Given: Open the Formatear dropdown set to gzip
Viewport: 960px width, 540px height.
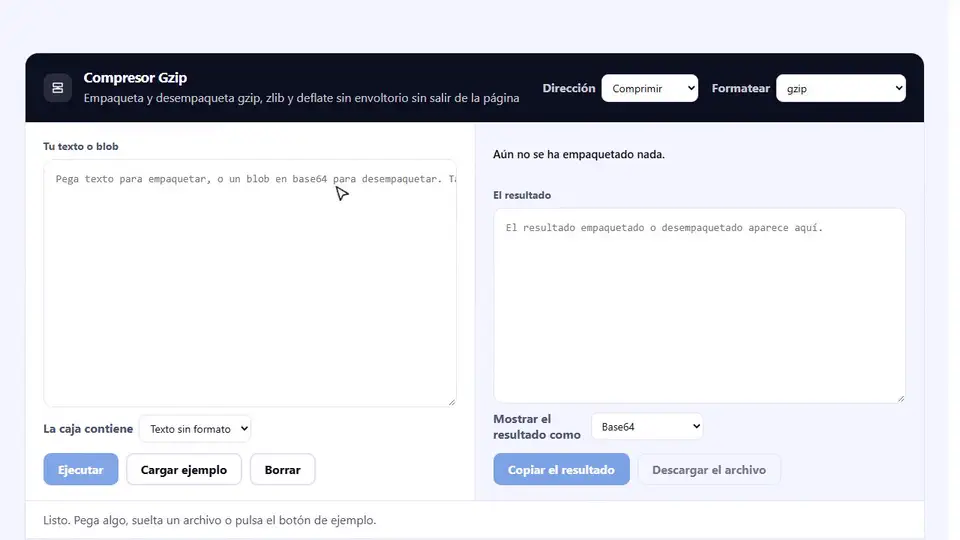Looking at the screenshot, I should click(841, 88).
